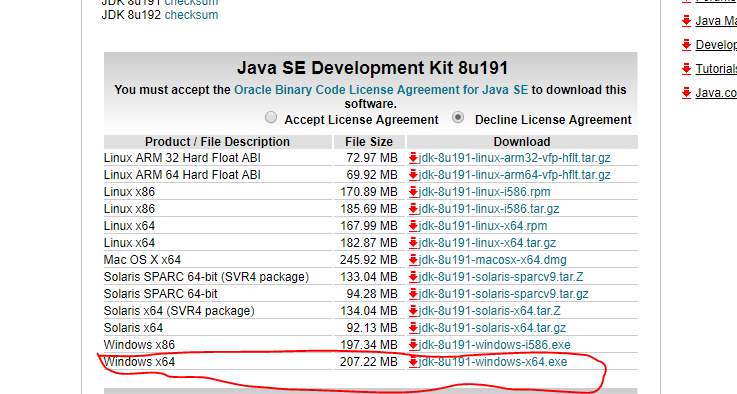Click download arrow icon for linux-arm64 file

[413, 175]
